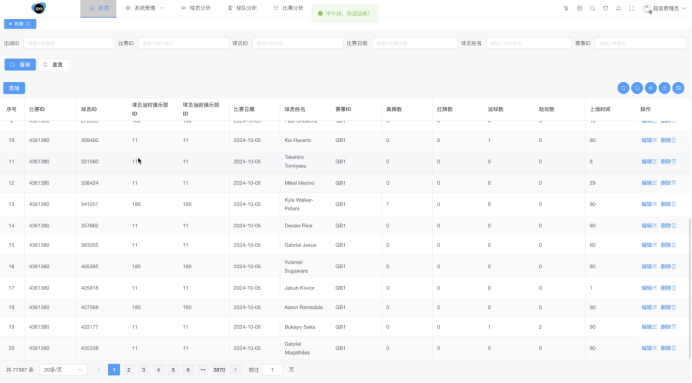Select current page 1 button
Screen dimensions: 692x383
(x=114, y=370)
